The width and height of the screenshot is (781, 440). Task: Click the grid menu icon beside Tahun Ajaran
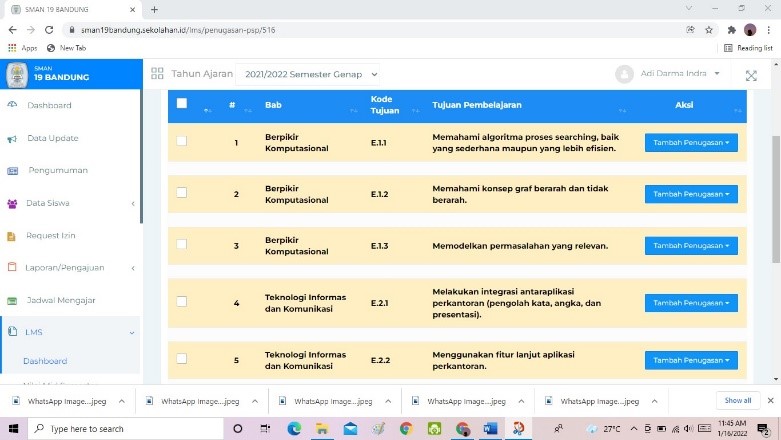click(x=157, y=74)
